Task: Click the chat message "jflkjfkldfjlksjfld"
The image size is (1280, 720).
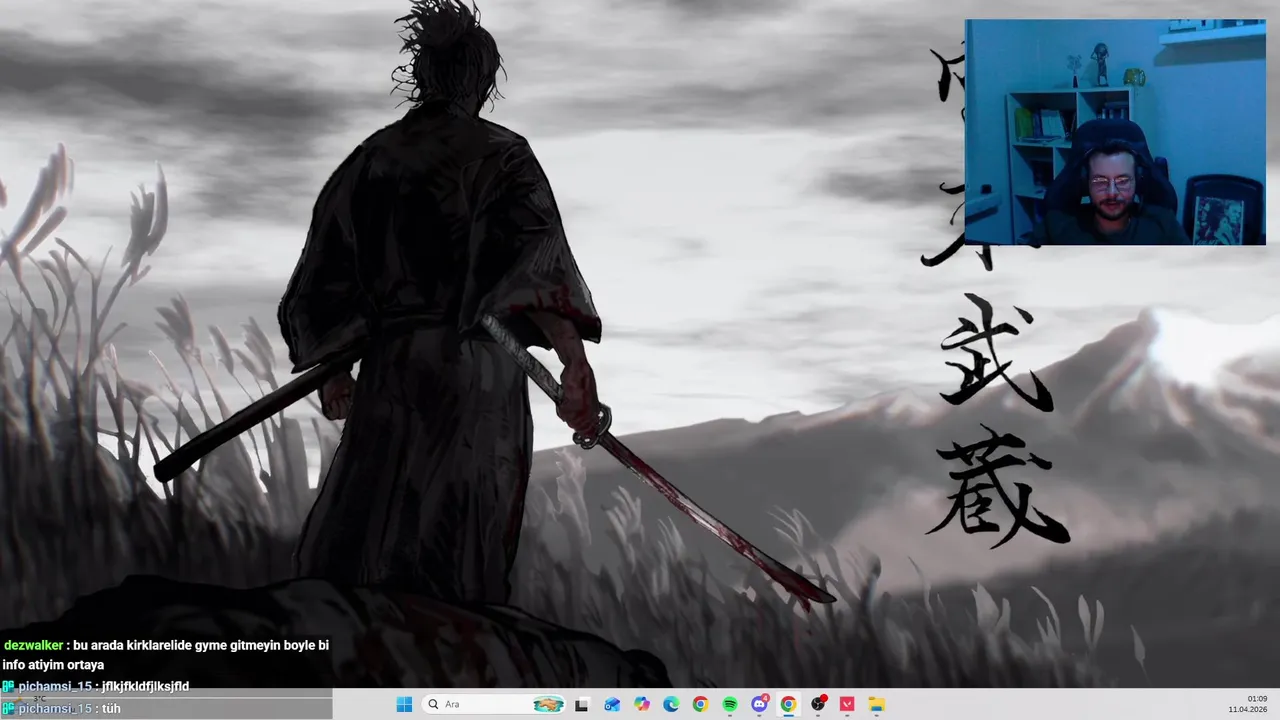Action: (145, 686)
